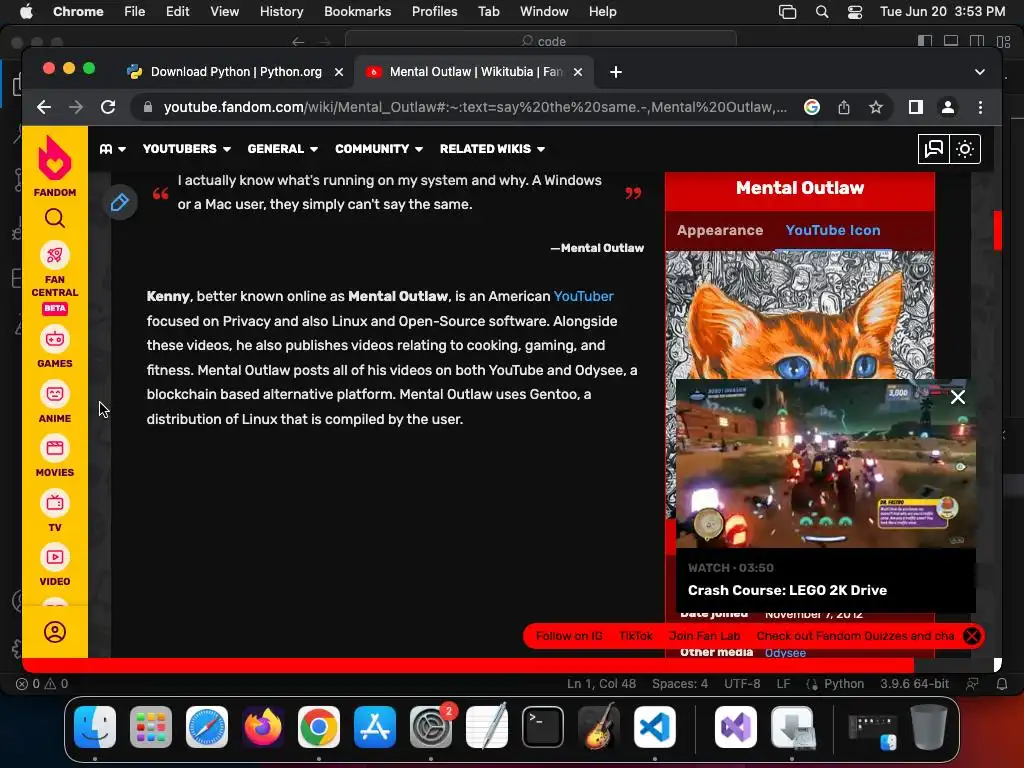
Task: Open the History menu
Action: (x=281, y=12)
